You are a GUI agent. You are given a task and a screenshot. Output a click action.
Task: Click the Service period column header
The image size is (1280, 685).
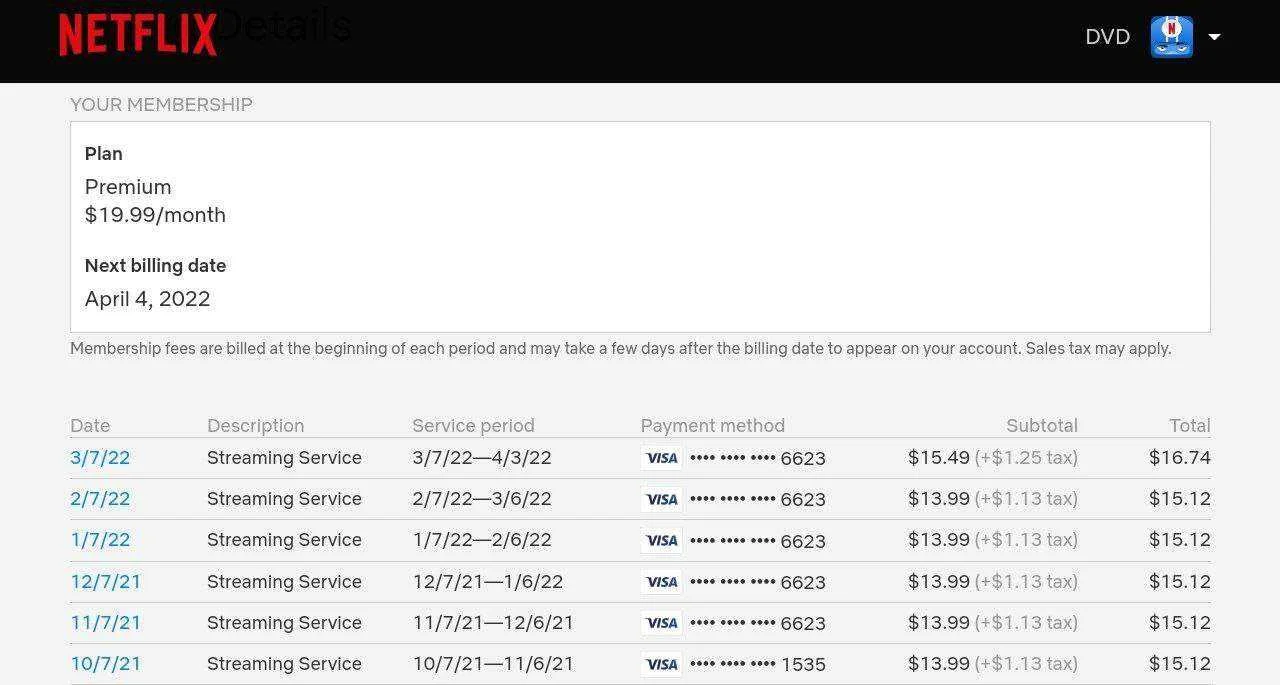click(x=473, y=426)
